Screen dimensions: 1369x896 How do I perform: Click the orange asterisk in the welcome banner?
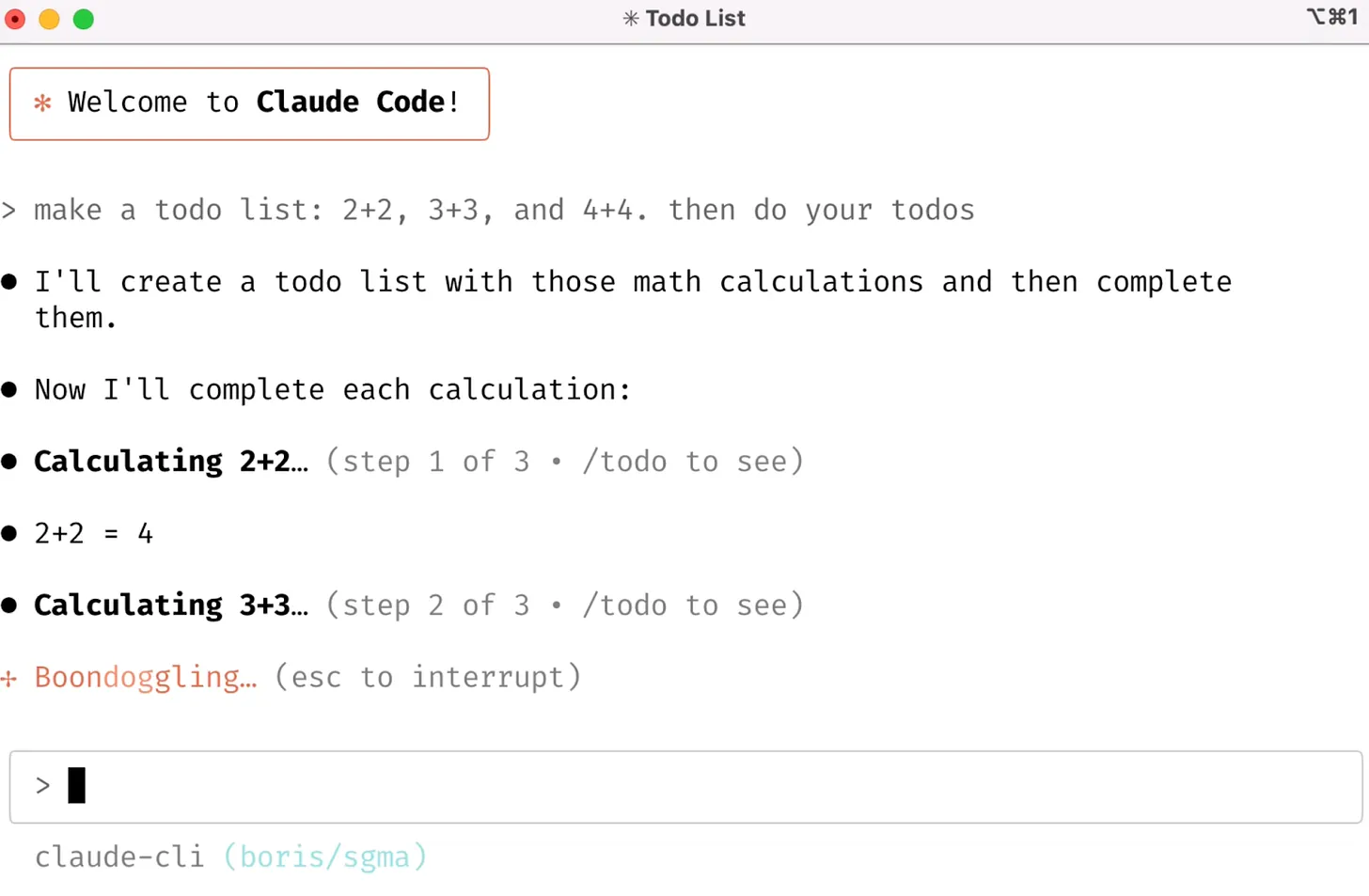click(x=41, y=103)
